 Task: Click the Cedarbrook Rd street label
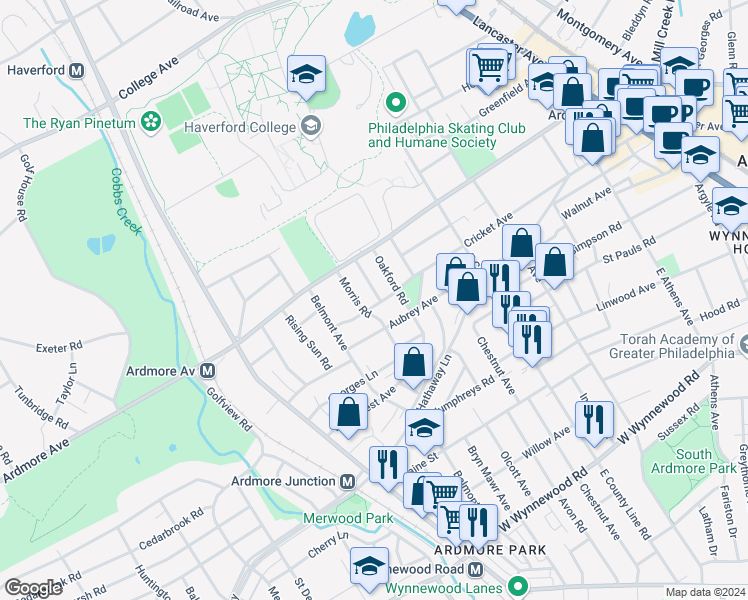171,528
